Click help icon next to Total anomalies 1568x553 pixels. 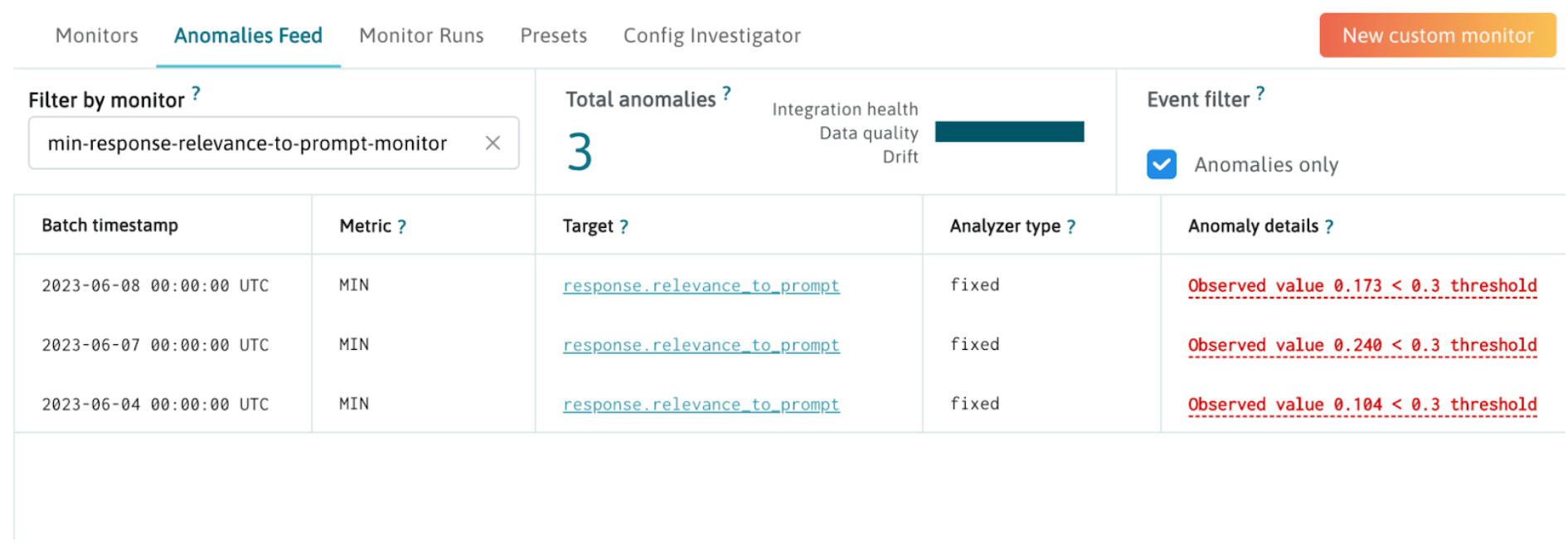pos(726,92)
